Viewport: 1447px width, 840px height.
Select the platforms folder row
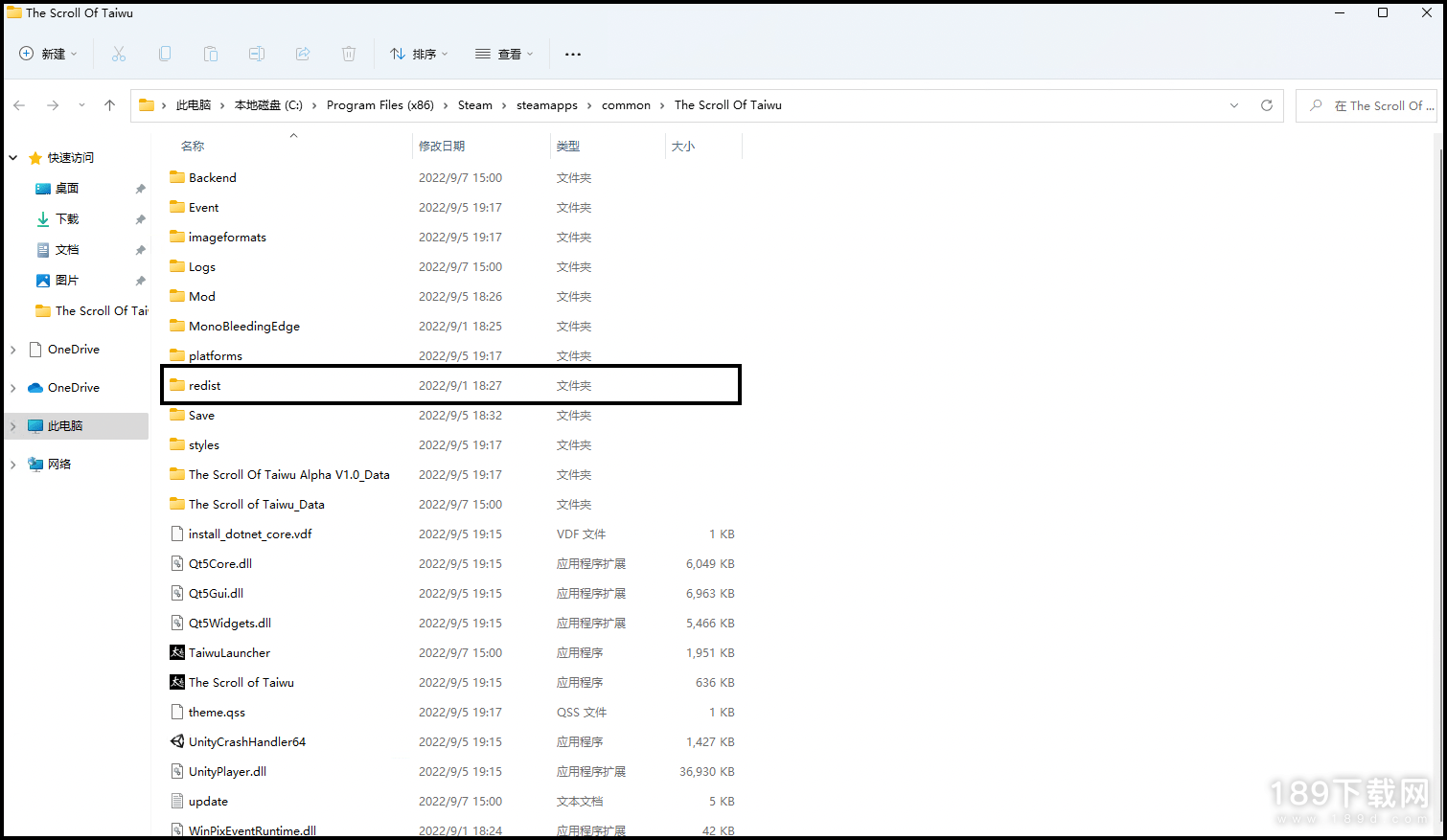pyautogui.click(x=452, y=353)
